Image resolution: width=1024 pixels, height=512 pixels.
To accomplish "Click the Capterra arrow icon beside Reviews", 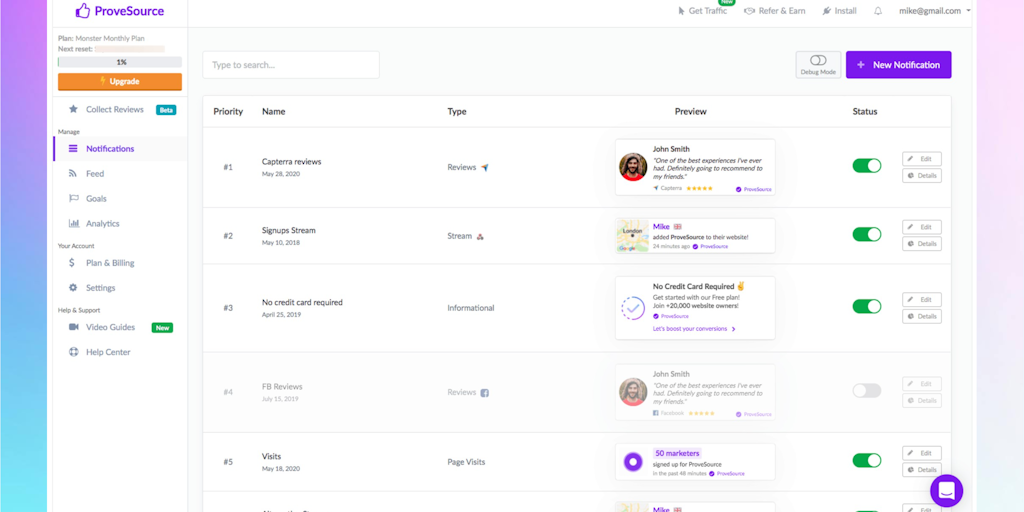I will point(485,167).
